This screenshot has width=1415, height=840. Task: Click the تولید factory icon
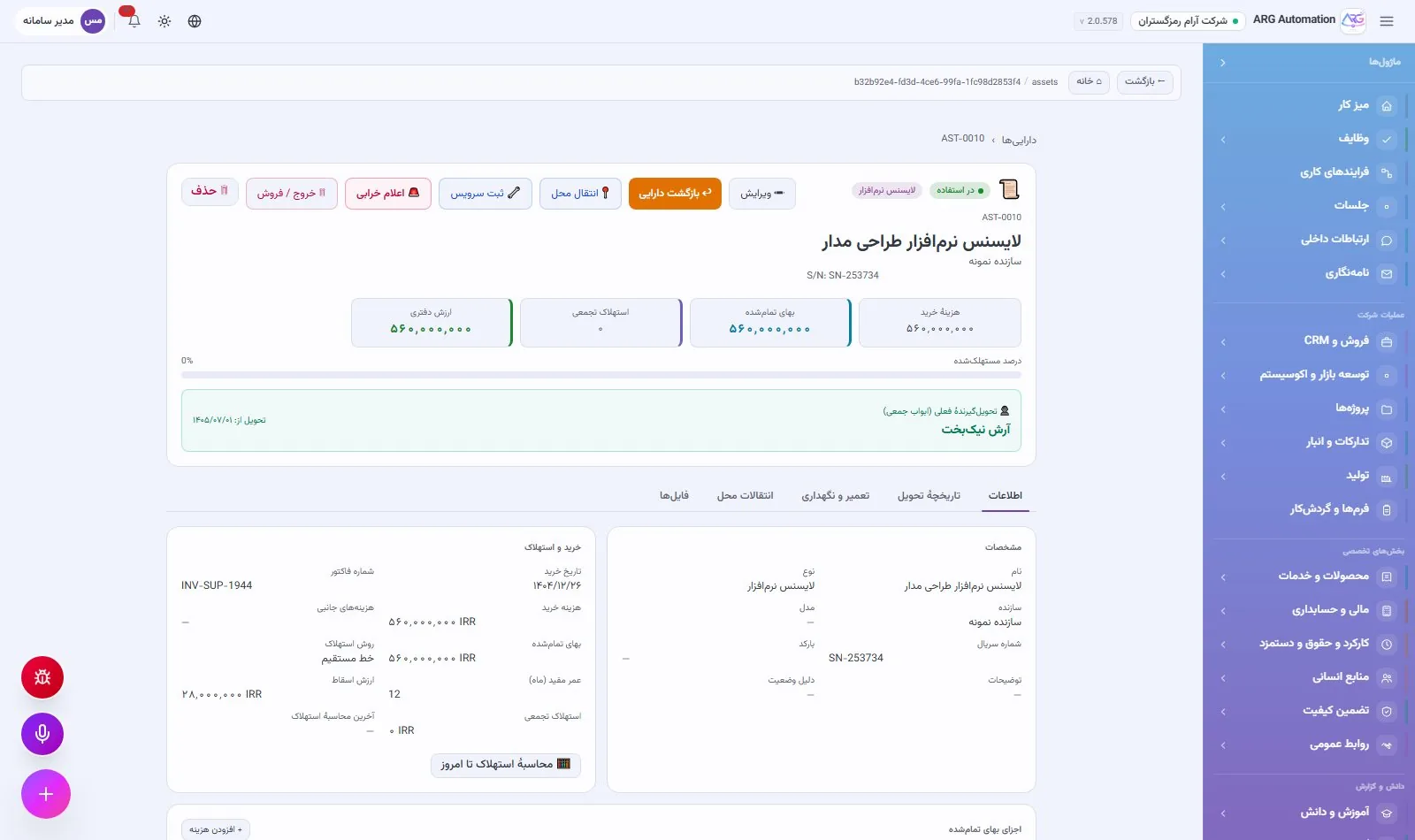point(1387,477)
